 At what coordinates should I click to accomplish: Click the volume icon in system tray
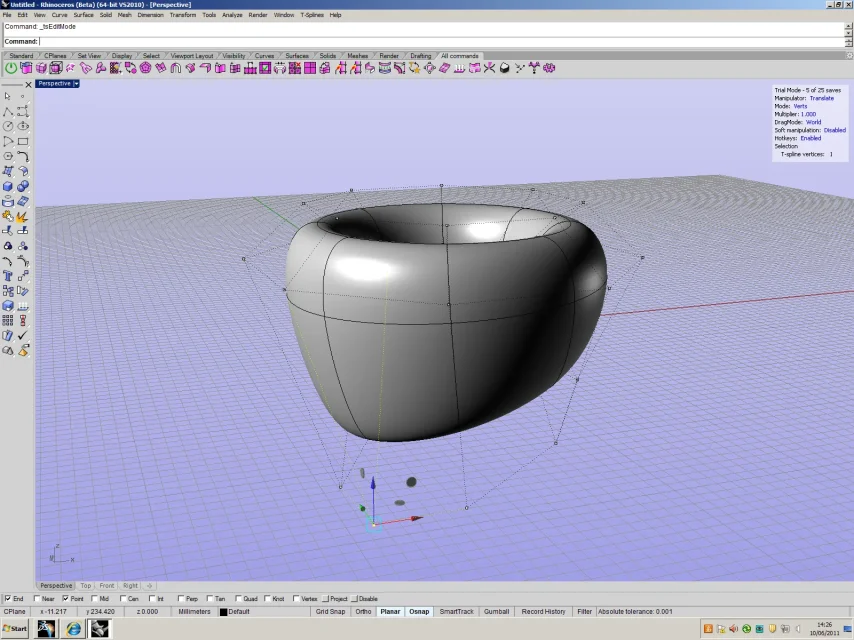point(734,629)
